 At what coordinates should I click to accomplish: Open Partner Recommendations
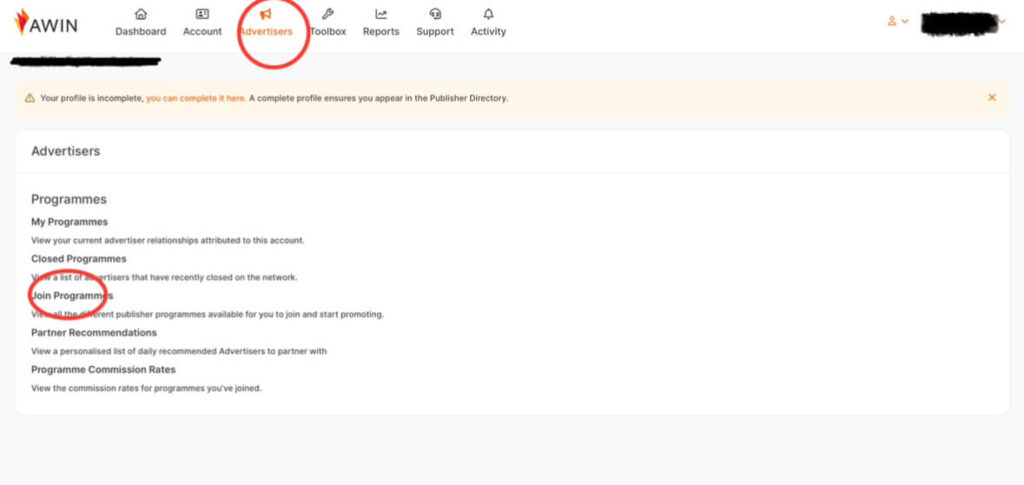tap(94, 332)
